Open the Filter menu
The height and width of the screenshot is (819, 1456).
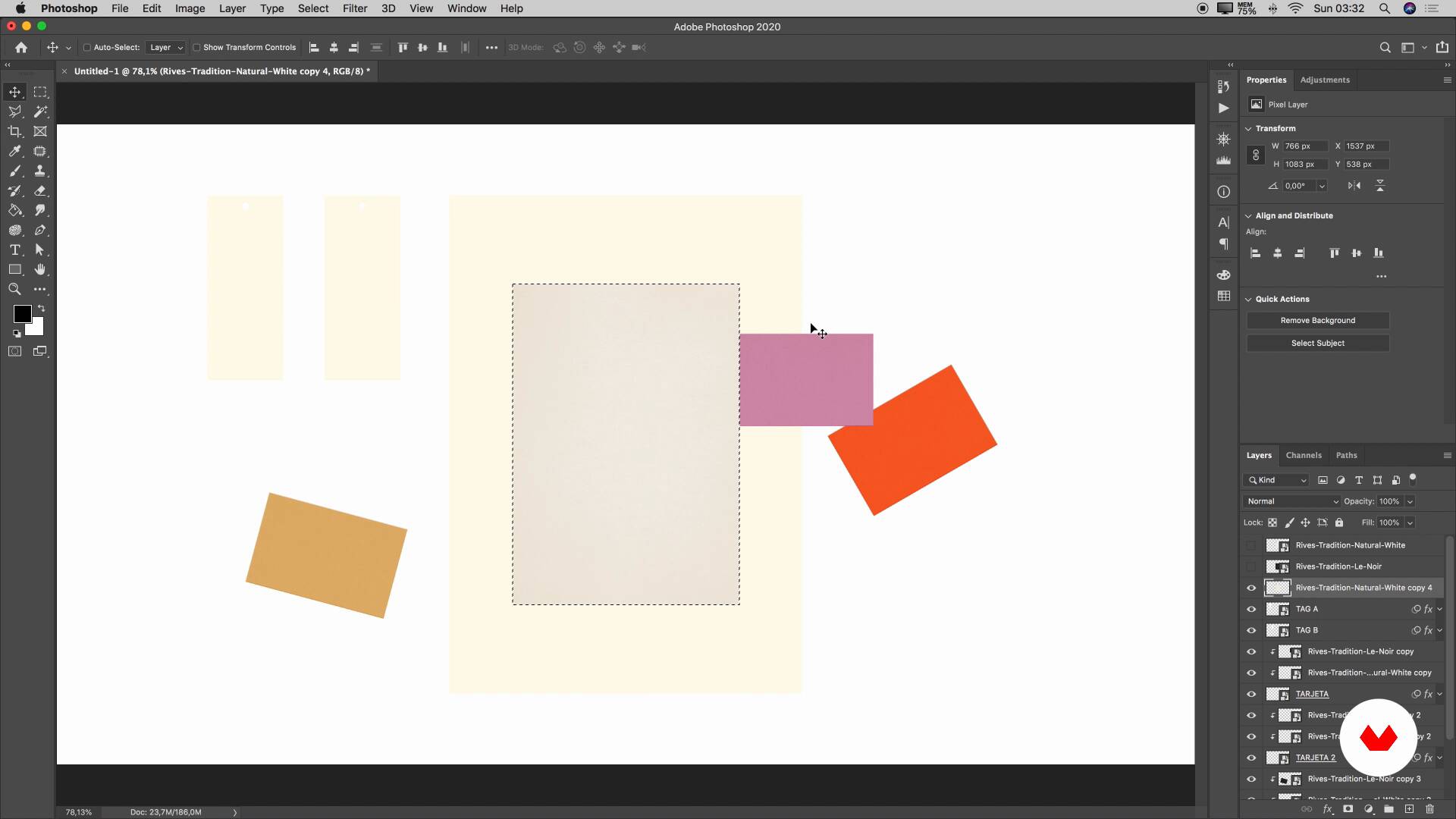[354, 8]
